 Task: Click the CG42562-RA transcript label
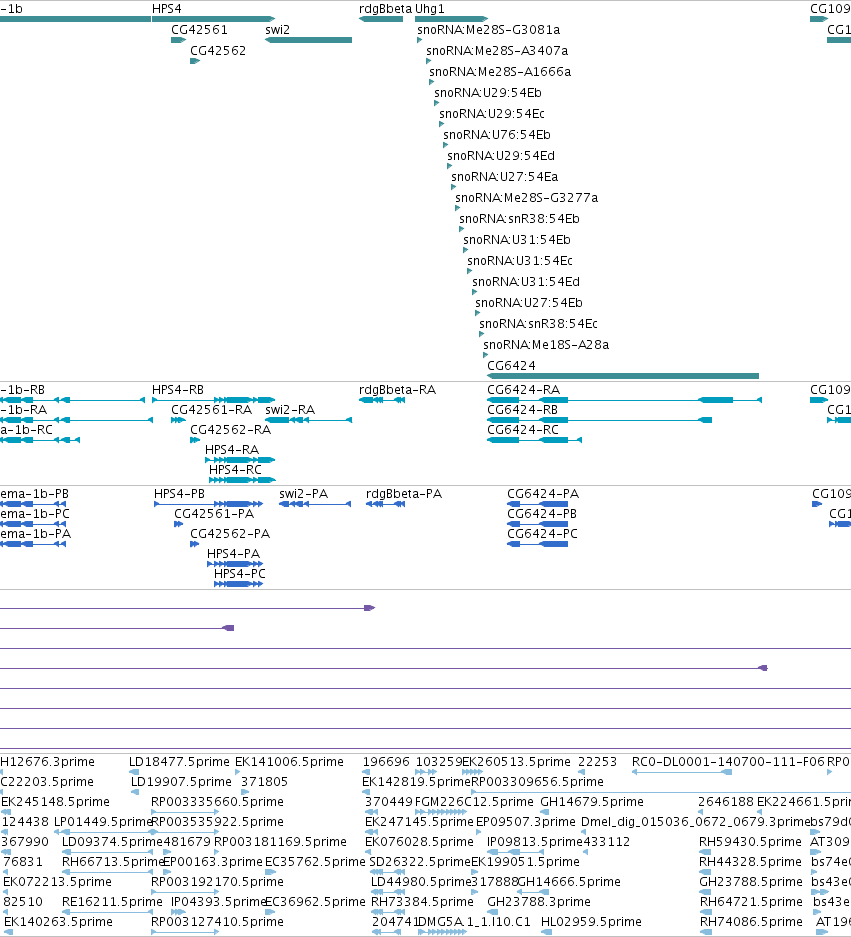click(231, 430)
